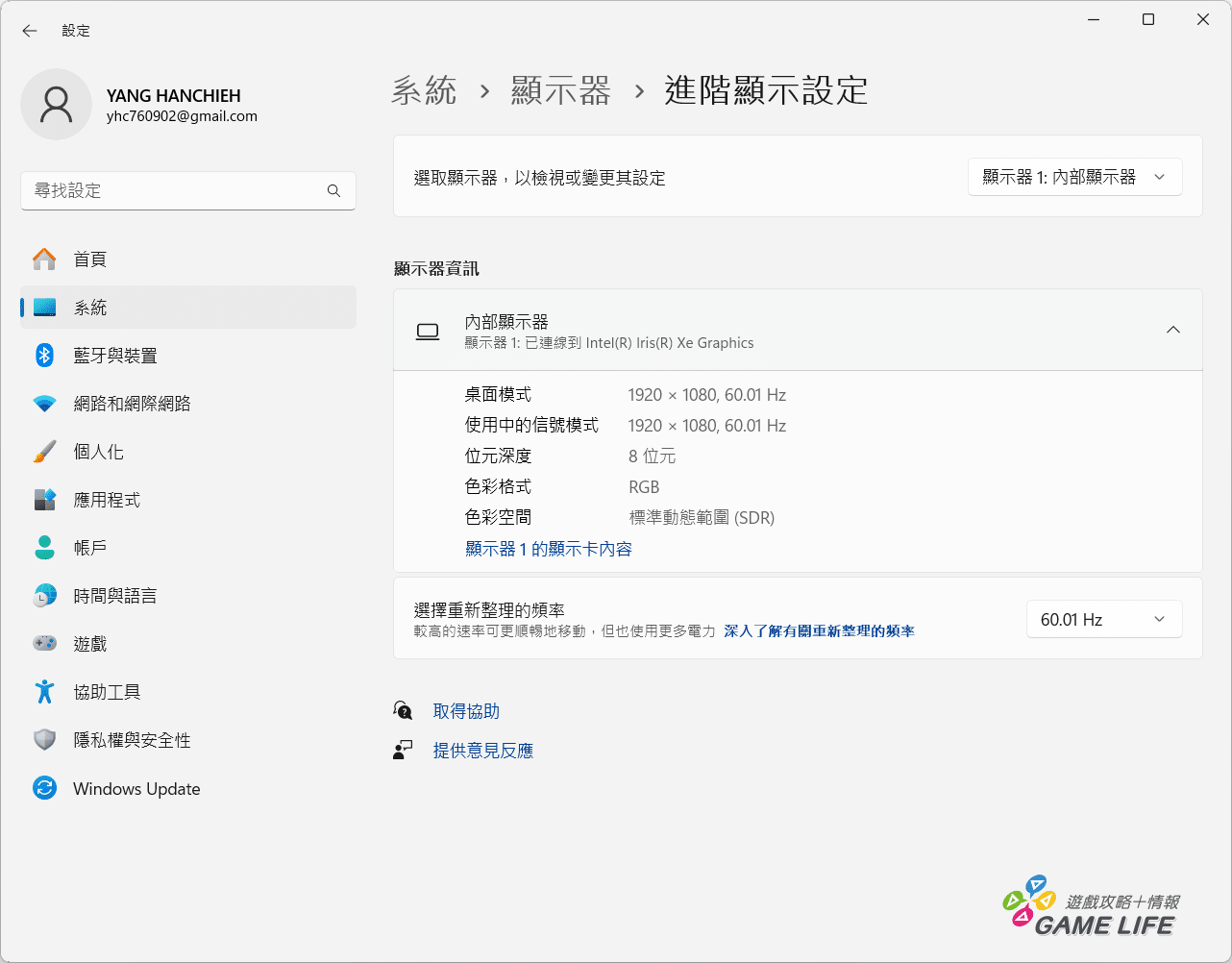Viewport: 1232px width, 963px height.
Task: Click the paintbrush icon for 個人化
Action: 44,452
